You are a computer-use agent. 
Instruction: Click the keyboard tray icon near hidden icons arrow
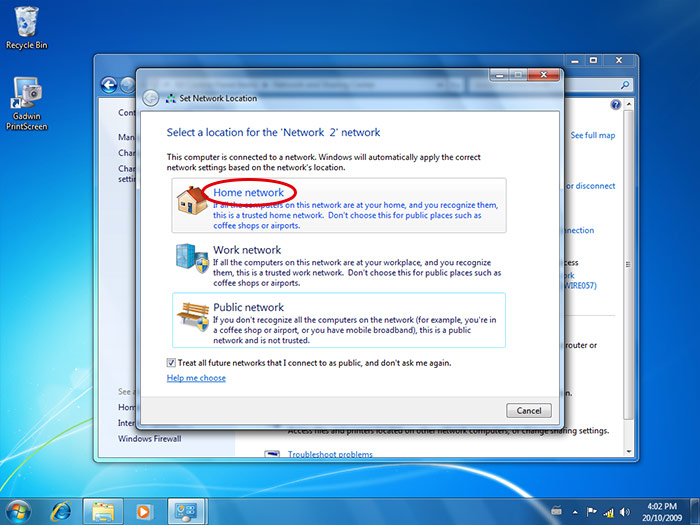556,510
